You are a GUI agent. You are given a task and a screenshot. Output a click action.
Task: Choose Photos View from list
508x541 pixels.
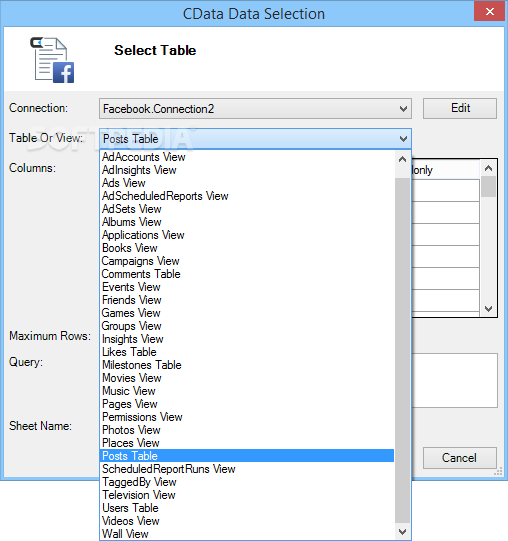pos(247,430)
